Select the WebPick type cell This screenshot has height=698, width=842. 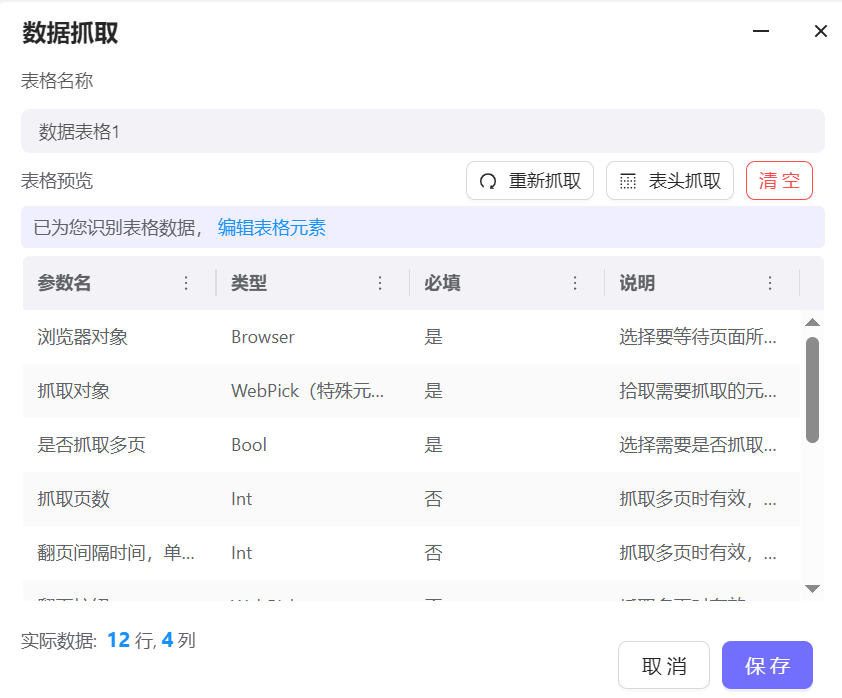click(x=307, y=391)
